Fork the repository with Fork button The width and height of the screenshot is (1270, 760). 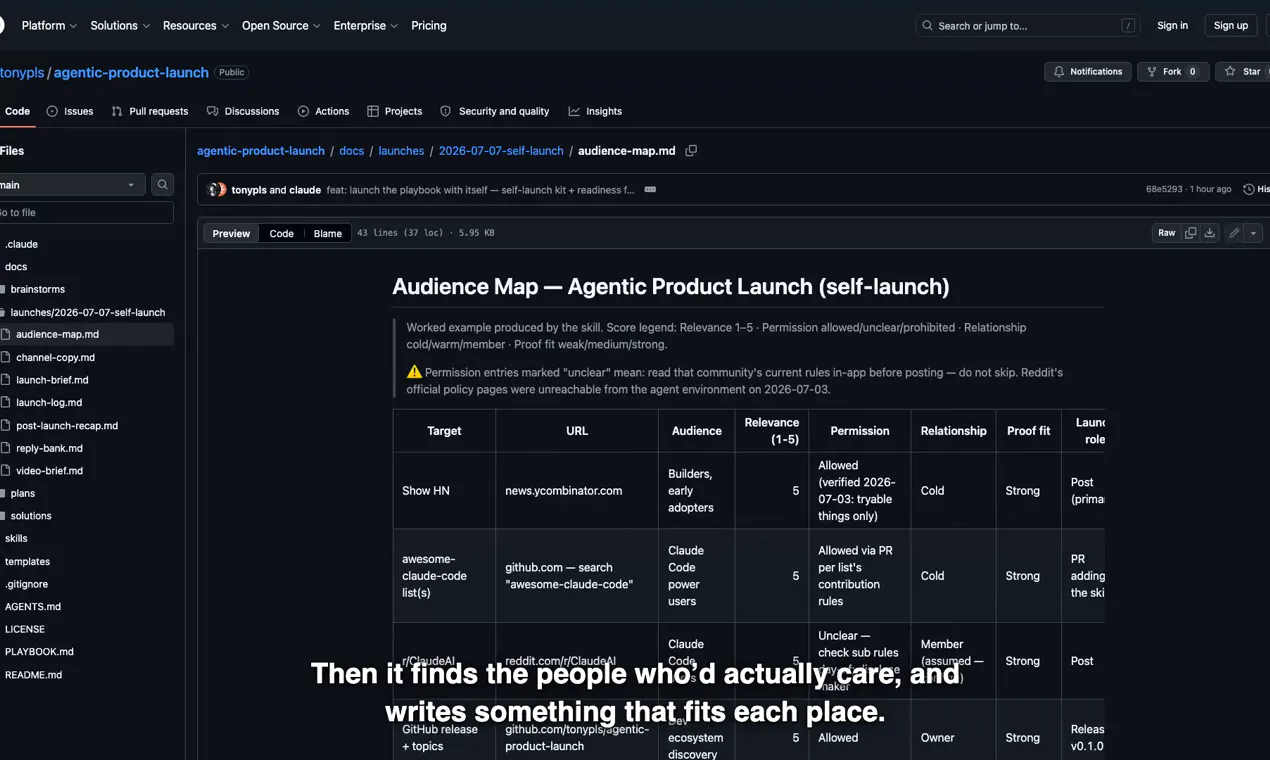[x=1173, y=72]
